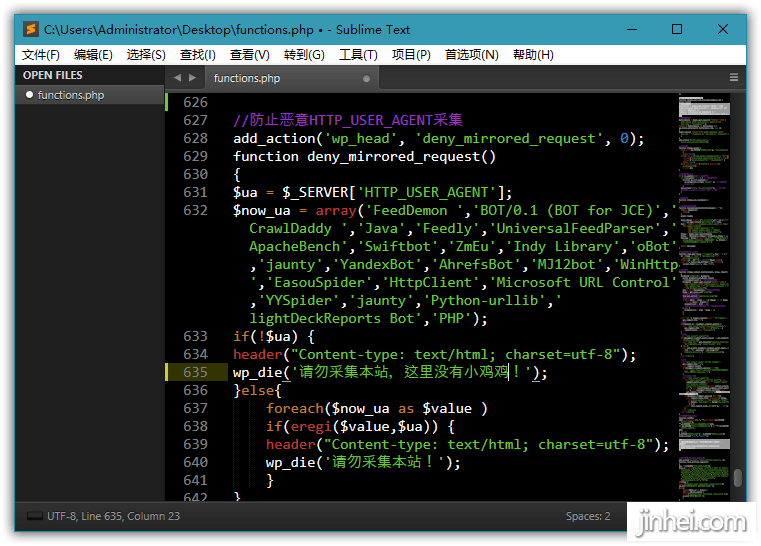Click foreach($now_ua as $value) statement
The height and width of the screenshot is (546, 761).
click(377, 409)
